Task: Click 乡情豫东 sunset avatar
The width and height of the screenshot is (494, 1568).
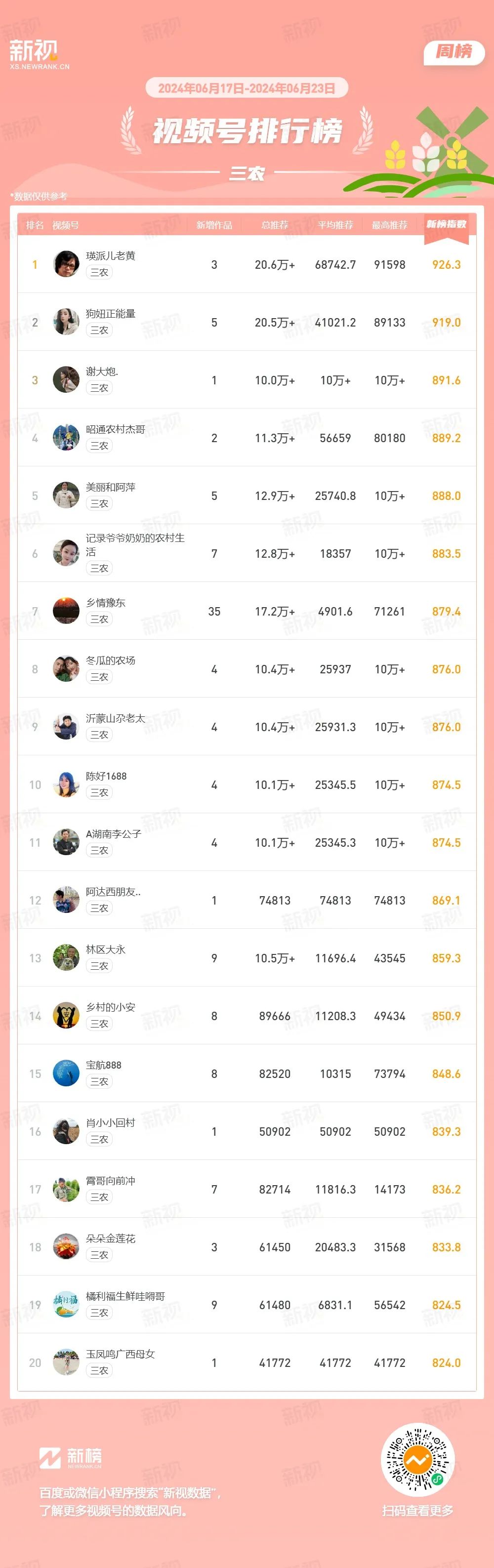Action: [x=66, y=611]
